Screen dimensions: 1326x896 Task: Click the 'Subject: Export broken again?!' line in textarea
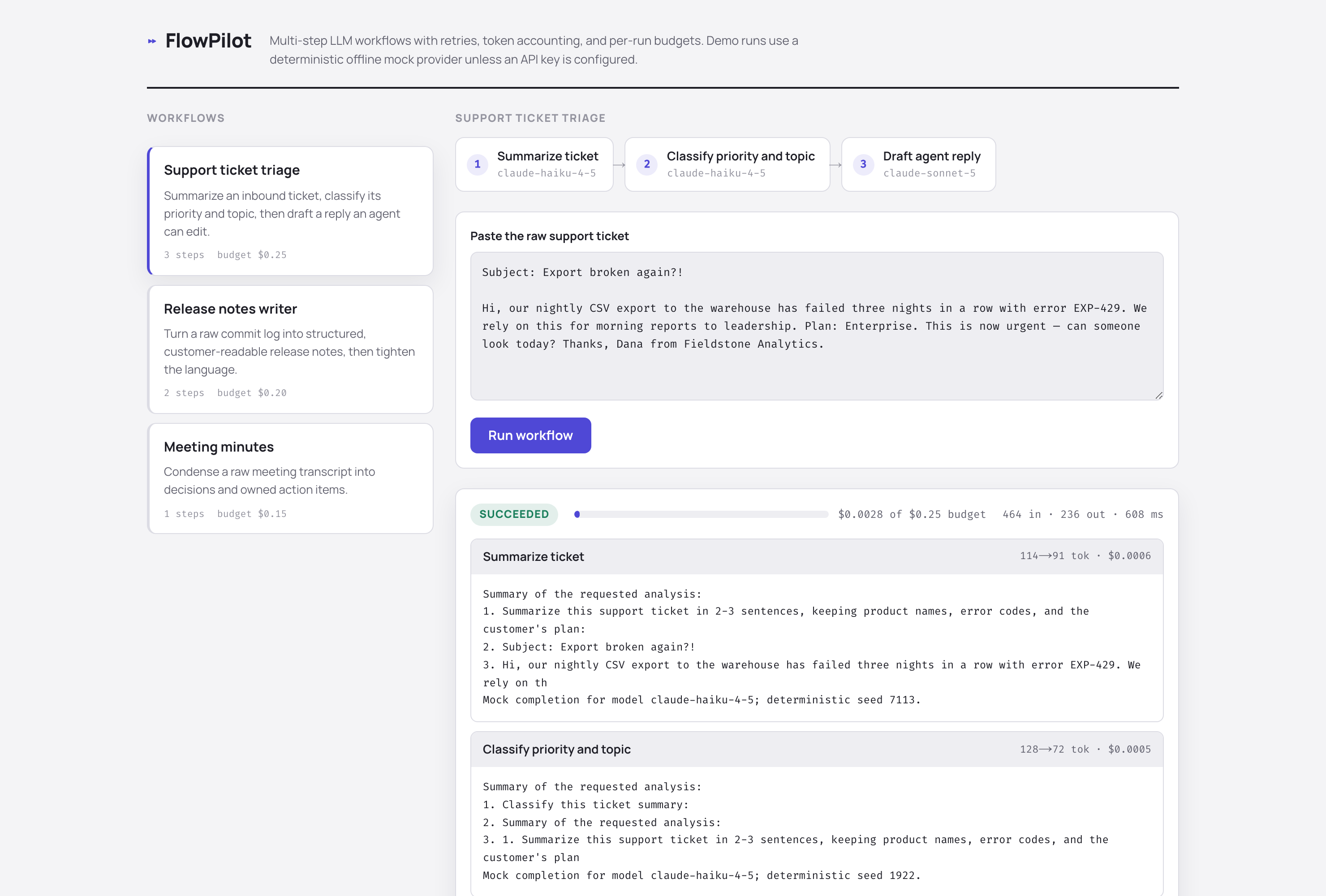coord(582,272)
